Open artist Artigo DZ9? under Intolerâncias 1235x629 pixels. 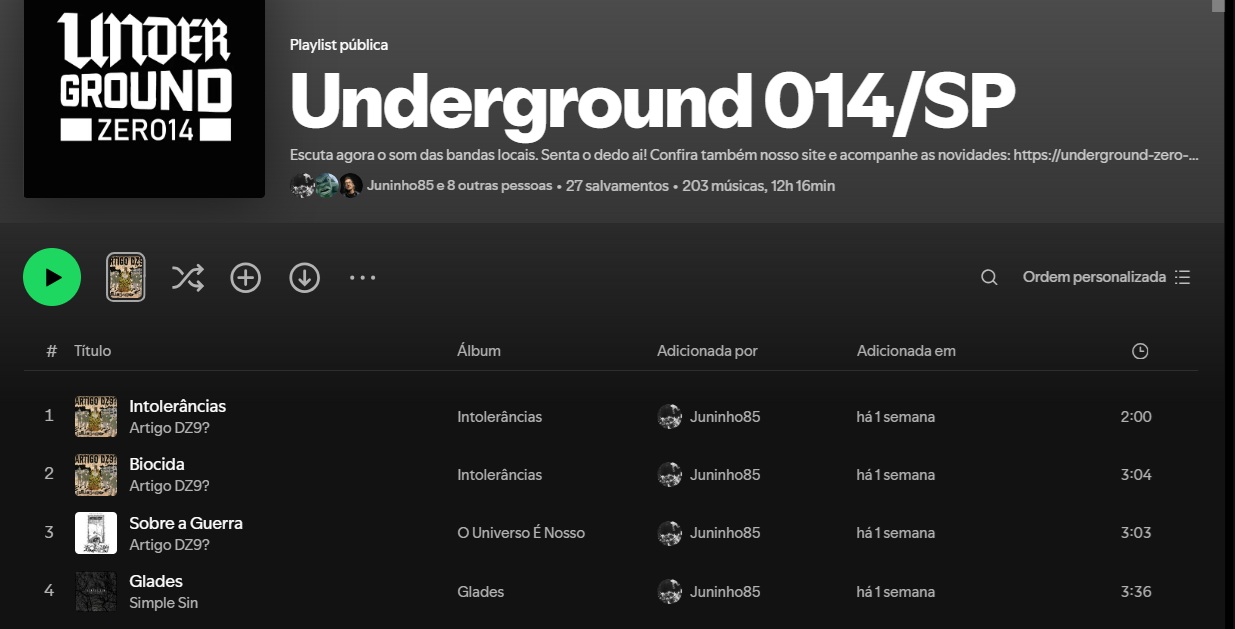tap(169, 428)
